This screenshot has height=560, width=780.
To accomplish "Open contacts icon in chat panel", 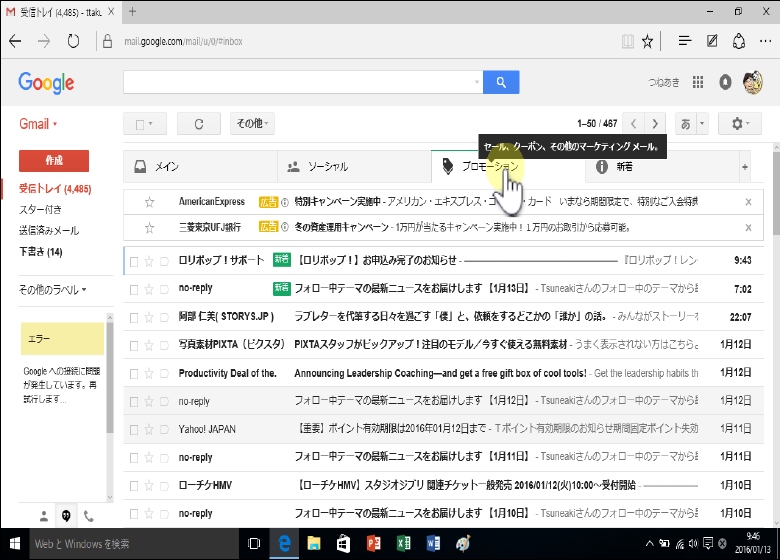I will coord(44,516).
